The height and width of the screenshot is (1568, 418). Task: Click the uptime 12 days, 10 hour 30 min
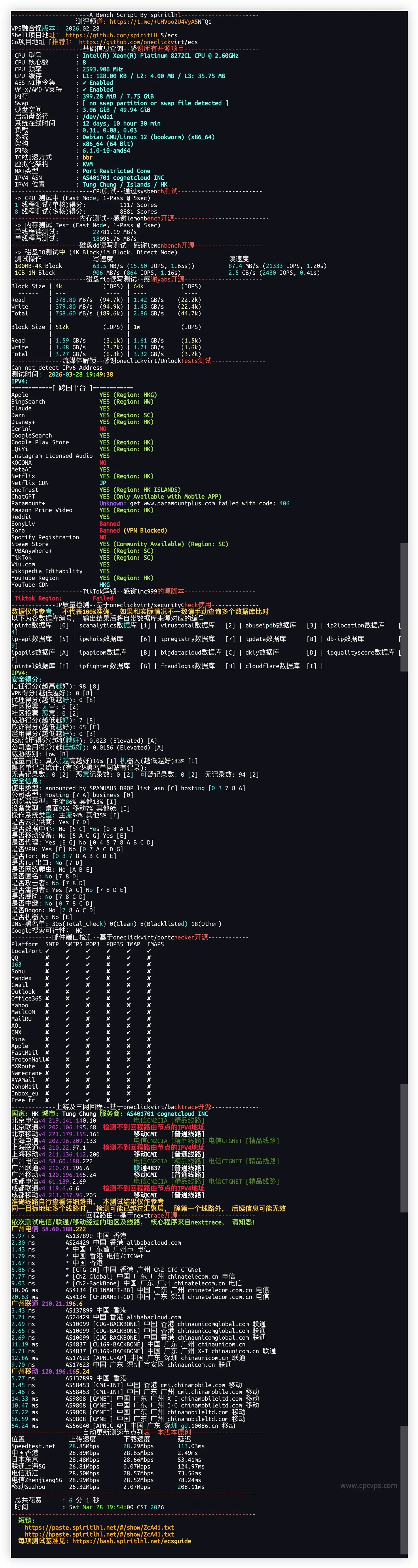[x=121, y=124]
